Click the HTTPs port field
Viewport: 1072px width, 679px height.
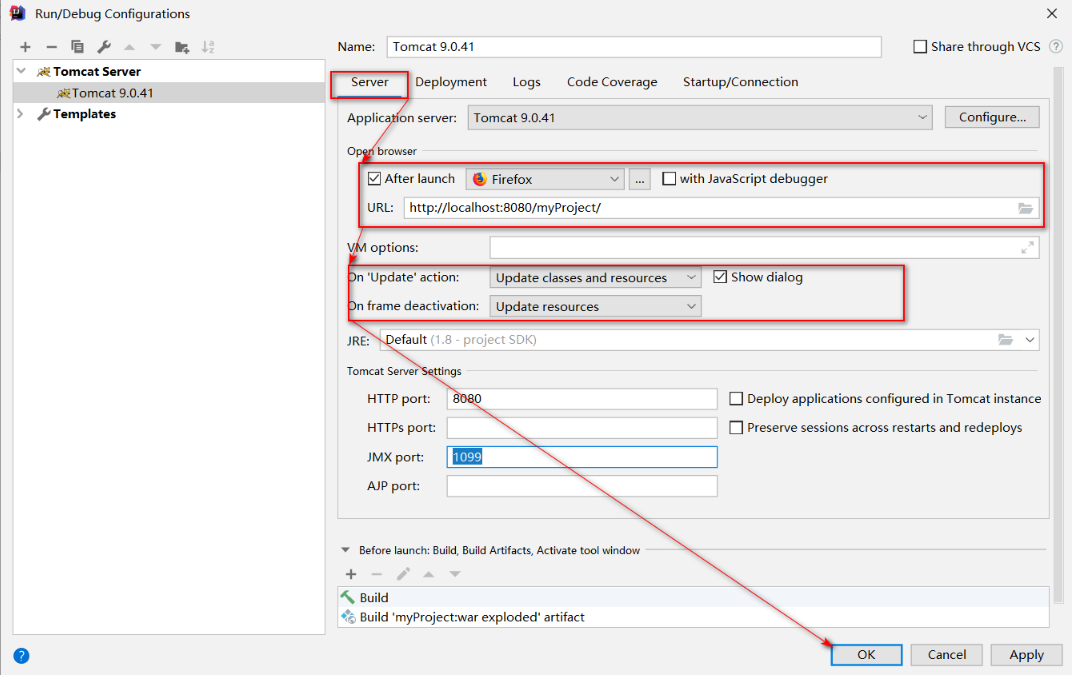[x=582, y=427]
